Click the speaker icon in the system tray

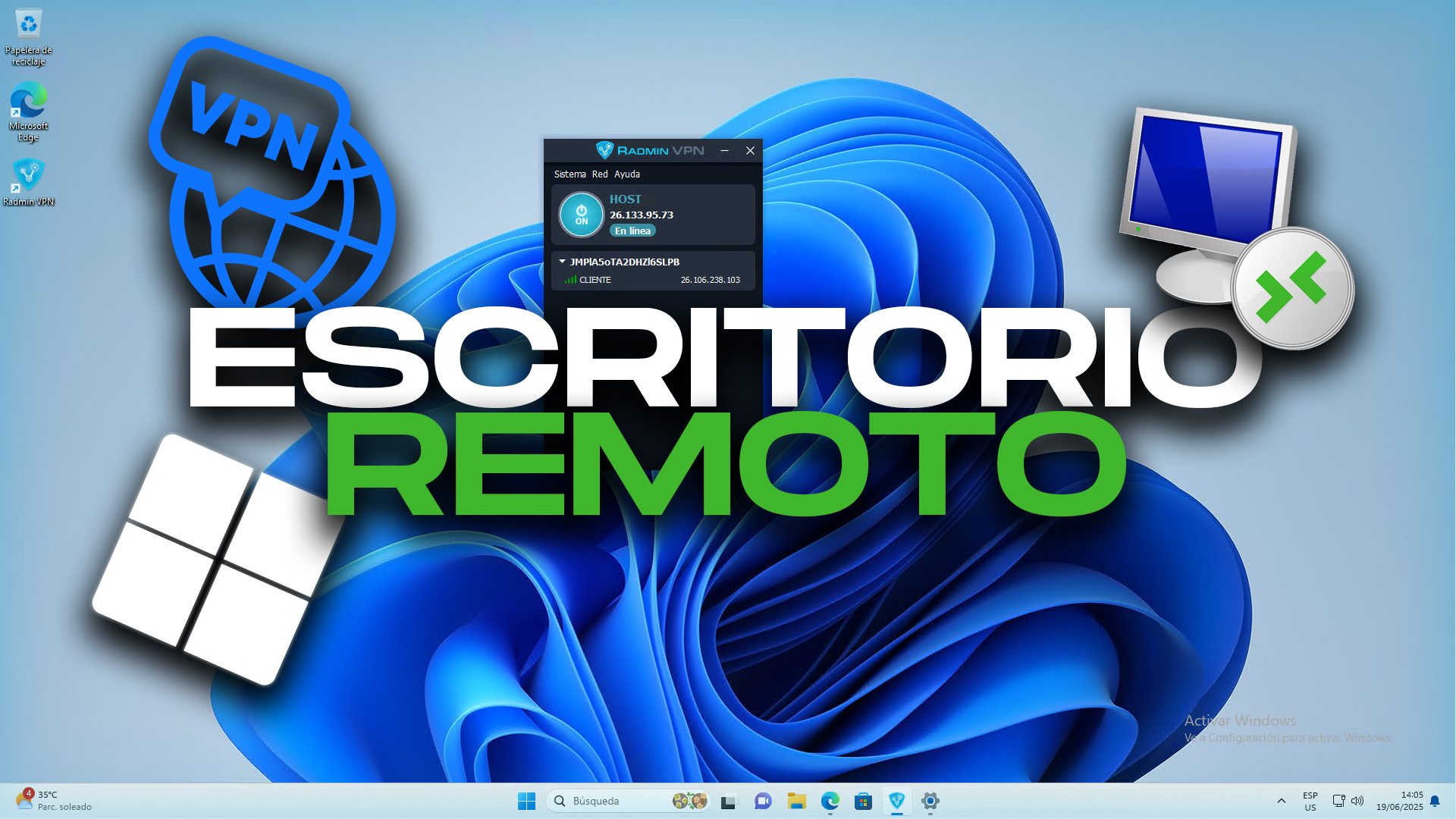(x=1358, y=801)
